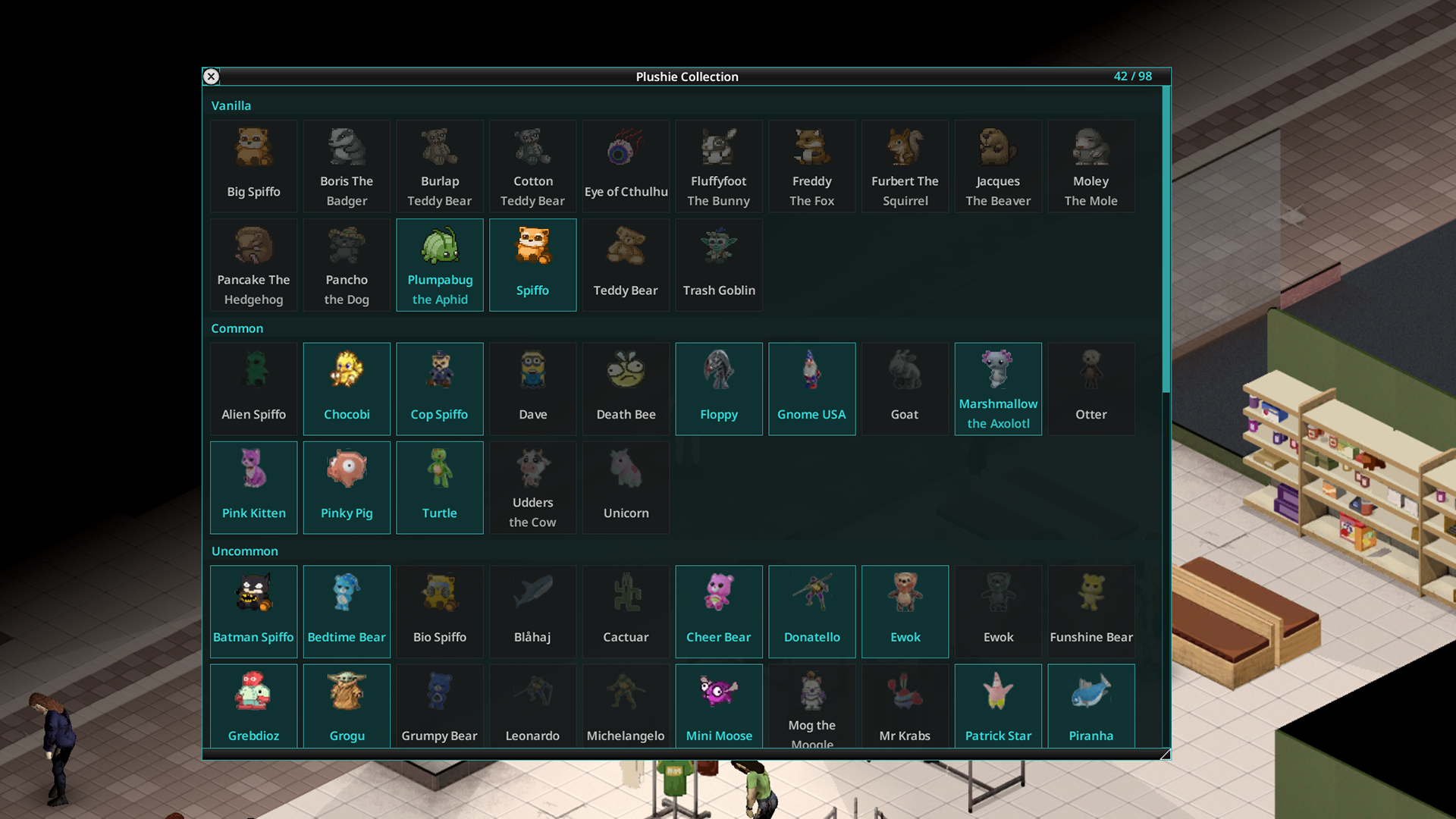Click the Otter plushie
This screenshot has width=1456, height=819.
pos(1091,389)
